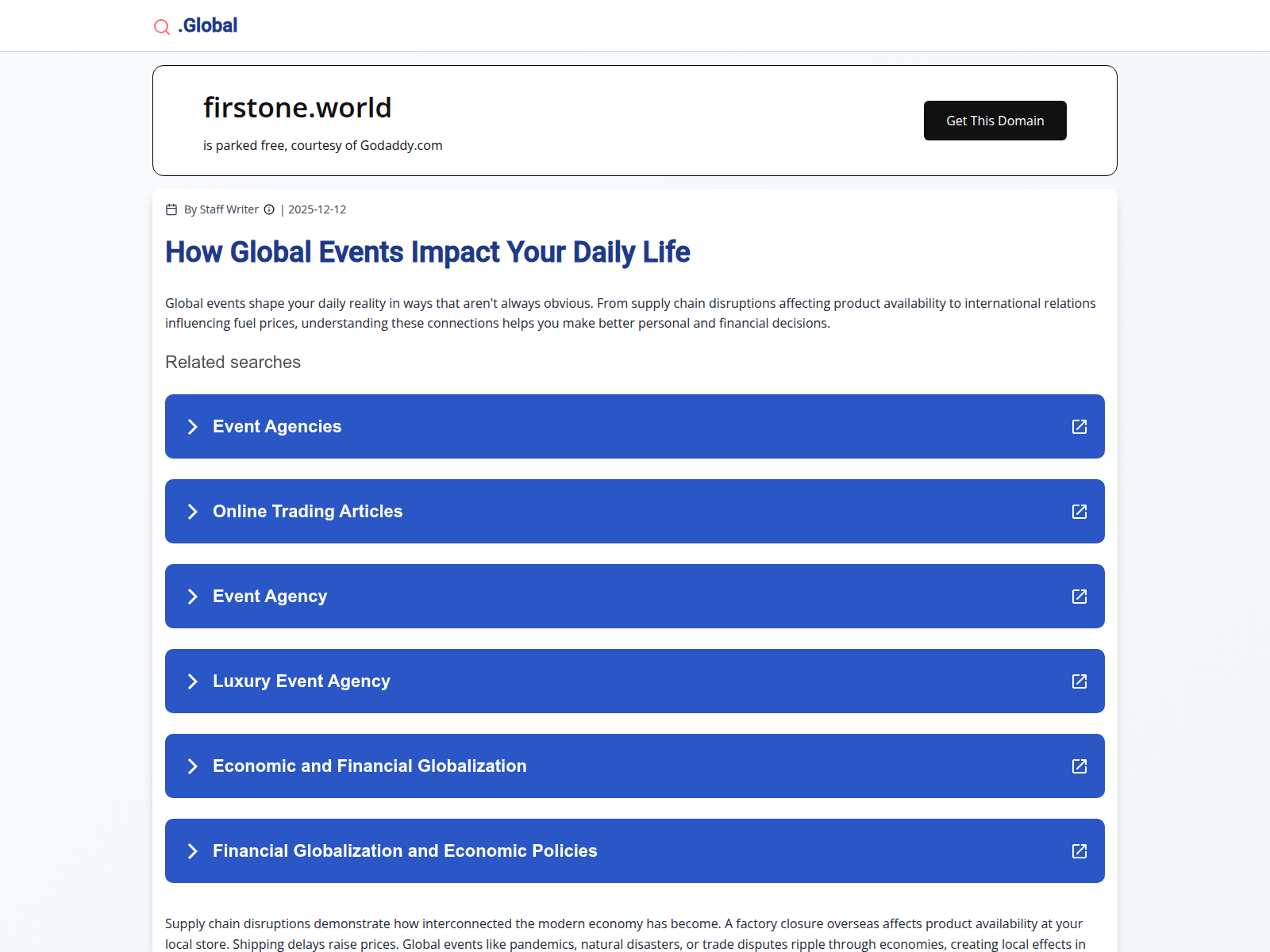Click the external link icon on Event Agency
Image resolution: width=1270 pixels, height=952 pixels.
pos(1079,597)
